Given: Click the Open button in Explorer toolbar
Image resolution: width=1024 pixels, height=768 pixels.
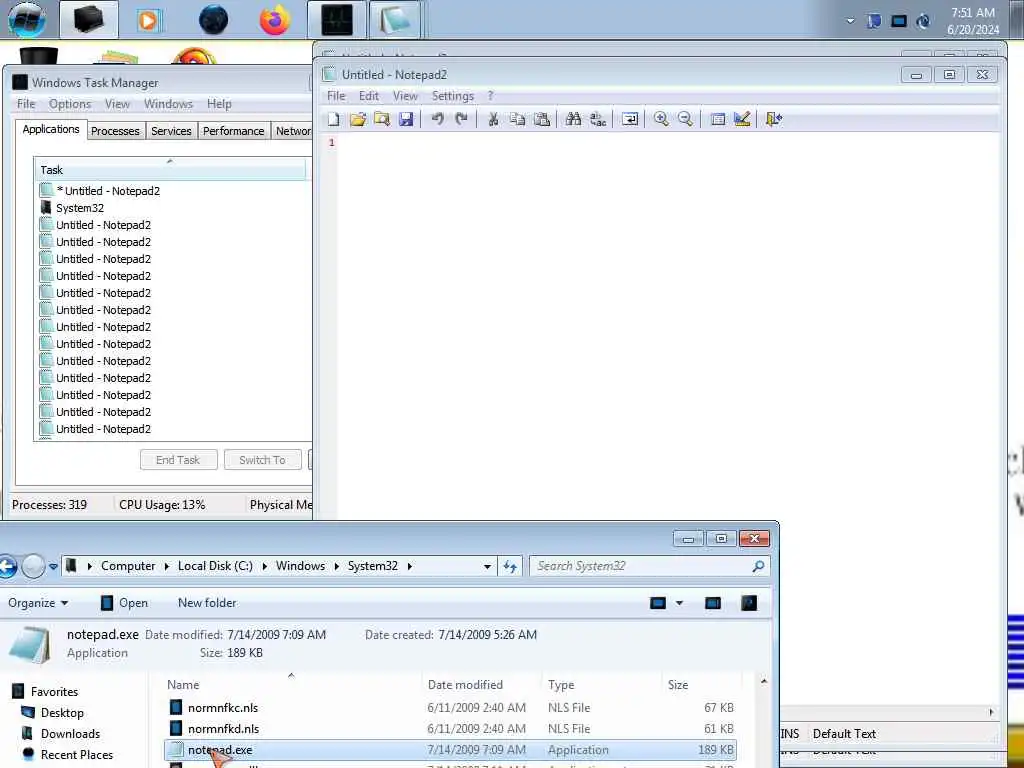Looking at the screenshot, I should [x=124, y=603].
